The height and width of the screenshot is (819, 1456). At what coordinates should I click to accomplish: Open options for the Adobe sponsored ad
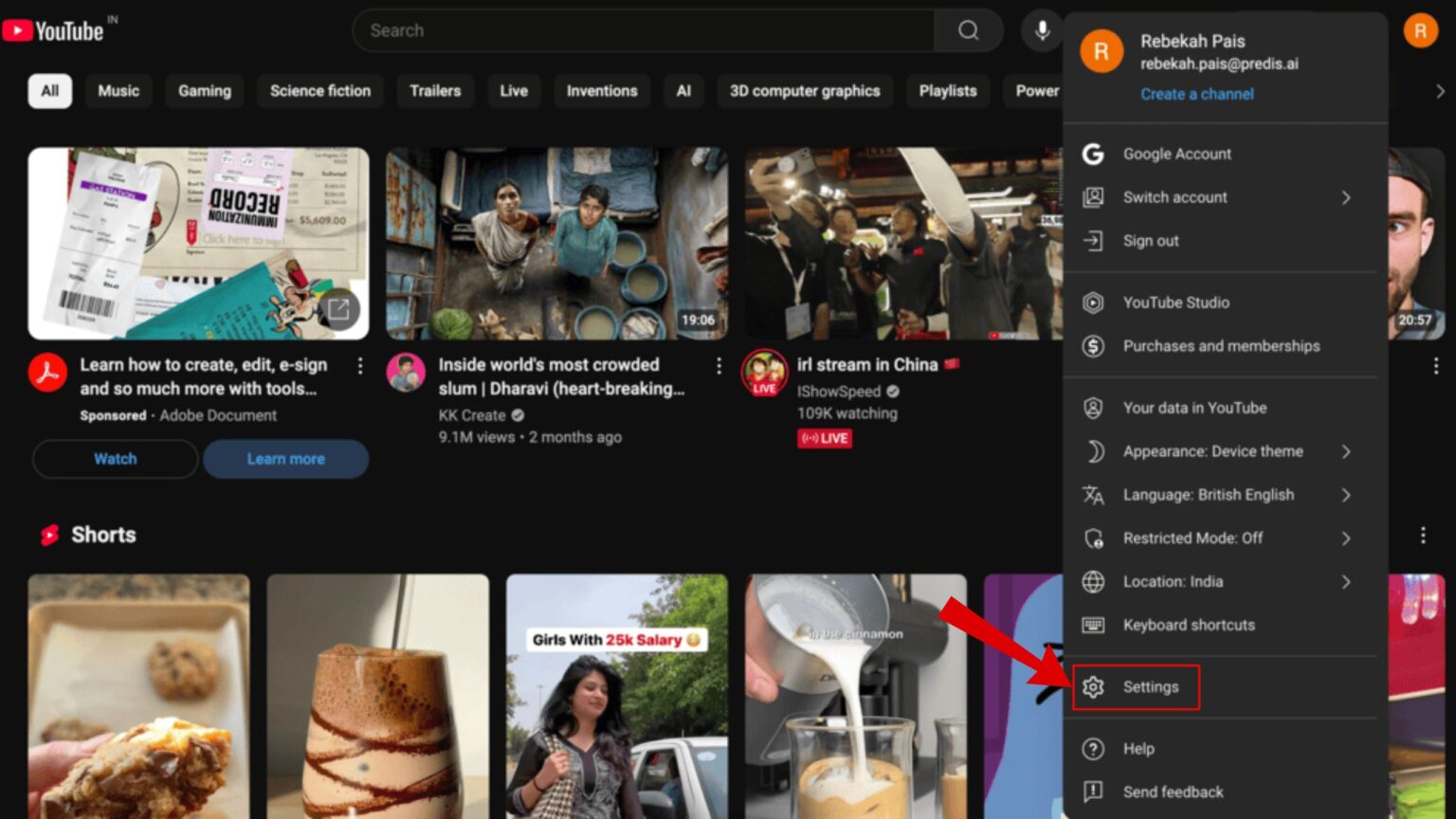[x=360, y=366]
